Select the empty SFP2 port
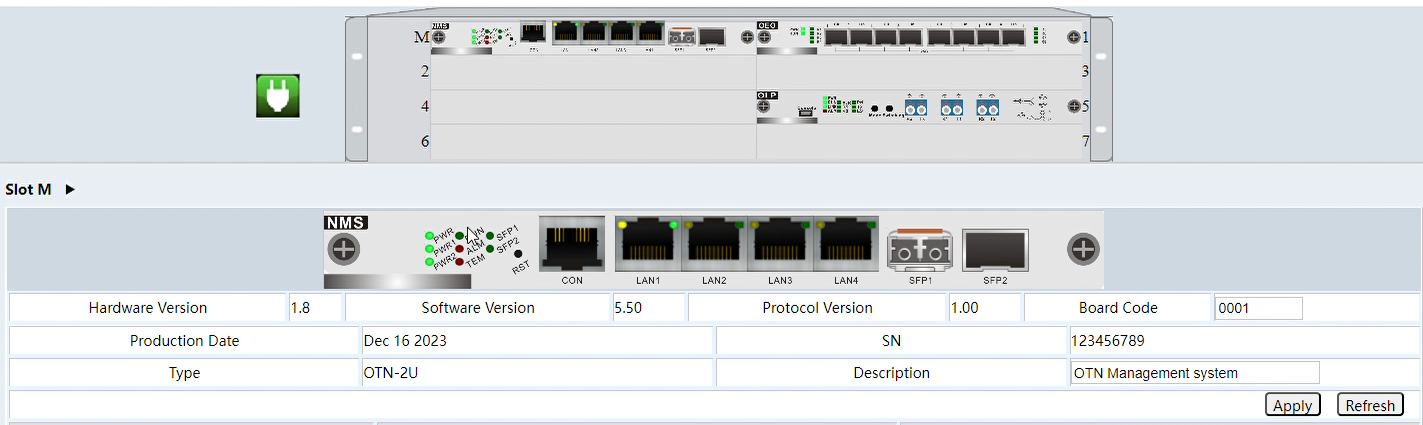Image resolution: width=1423 pixels, height=425 pixels. [994, 249]
